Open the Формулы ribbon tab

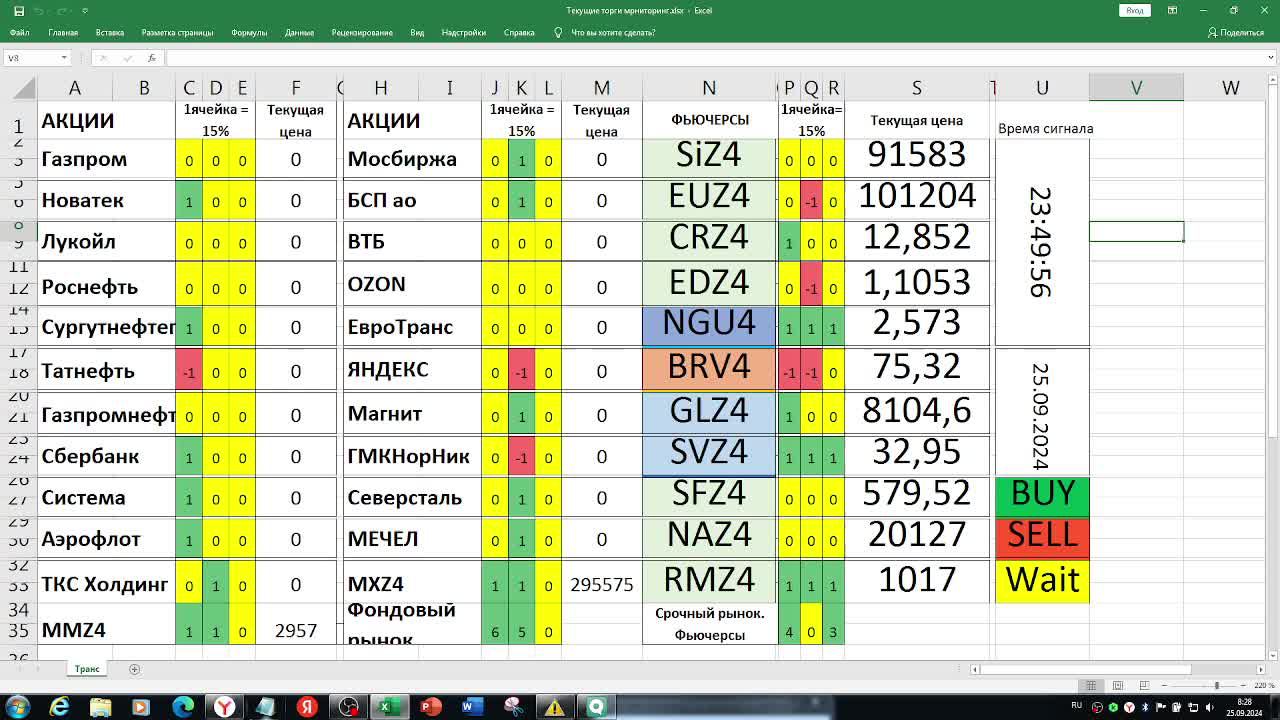249,32
